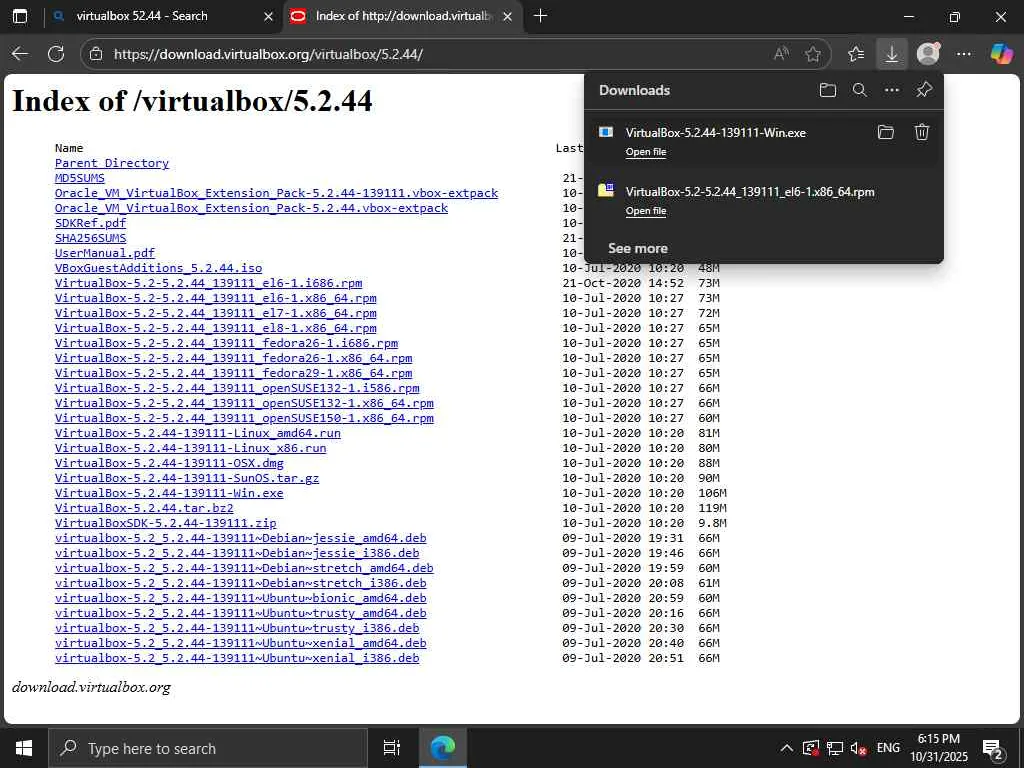Toggle Read aloud icon in address bar
This screenshot has width=1024, height=768.
pos(781,54)
